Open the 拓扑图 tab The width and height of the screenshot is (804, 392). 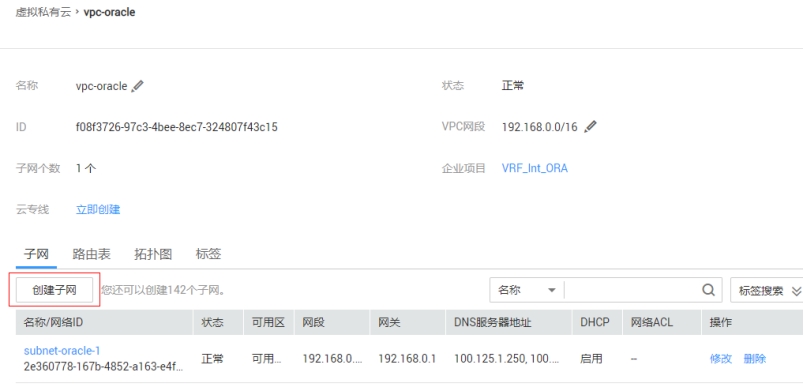[x=153, y=254]
